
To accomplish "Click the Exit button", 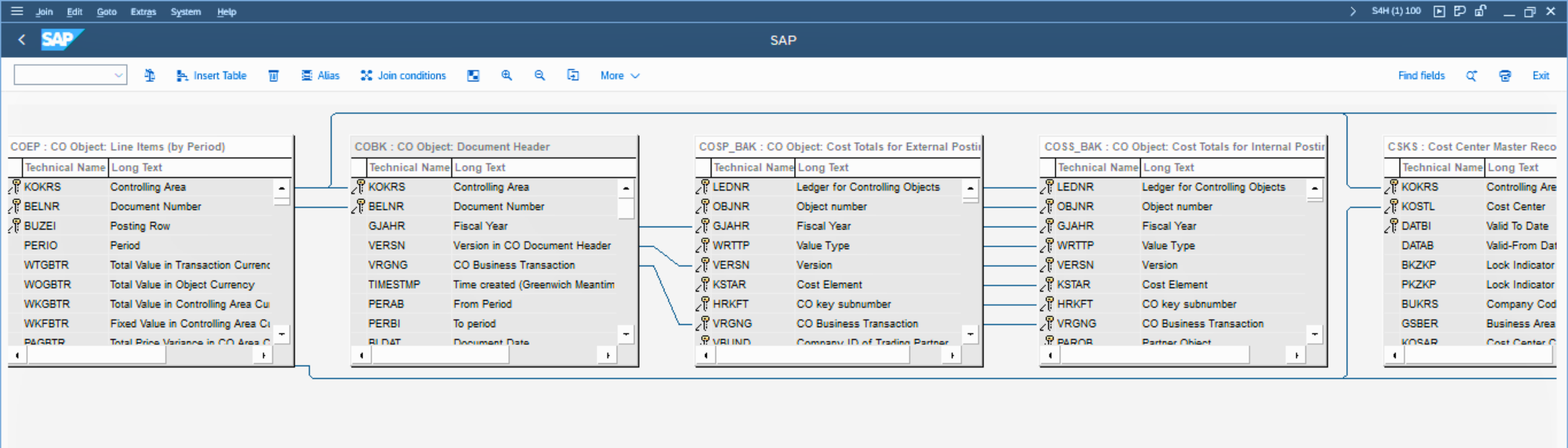I will point(1540,75).
